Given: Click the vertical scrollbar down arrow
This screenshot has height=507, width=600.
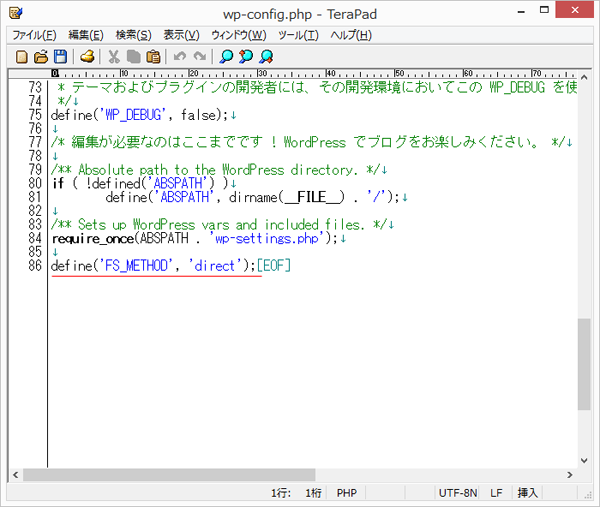Looking at the screenshot, I should click(584, 460).
